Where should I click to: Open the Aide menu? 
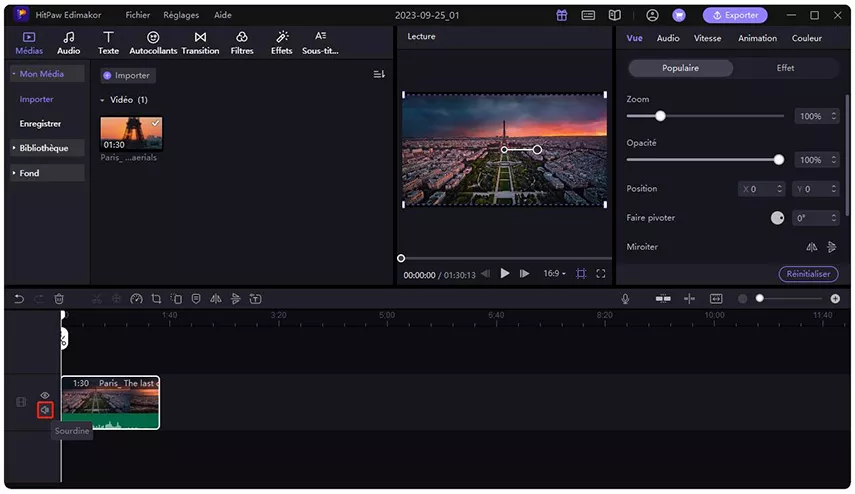point(222,15)
